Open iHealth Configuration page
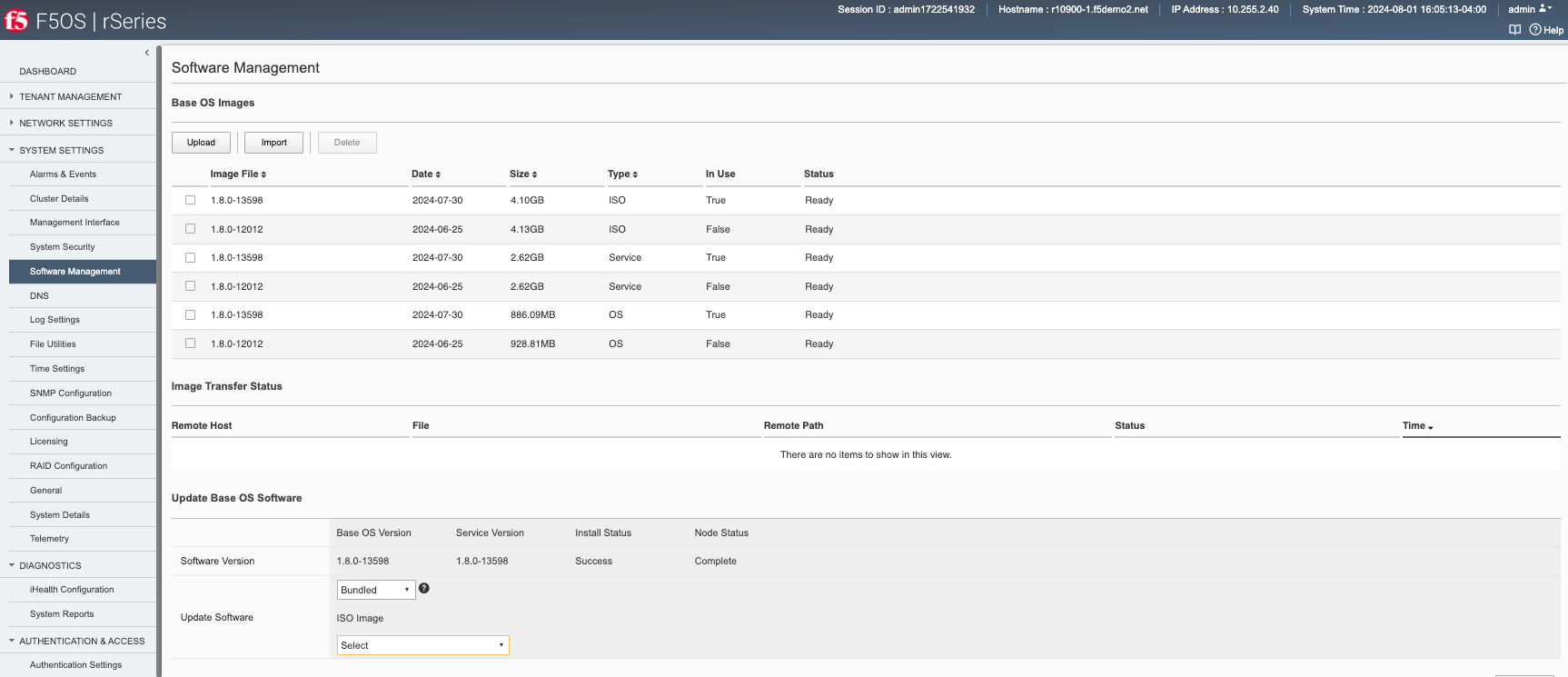 point(72,589)
